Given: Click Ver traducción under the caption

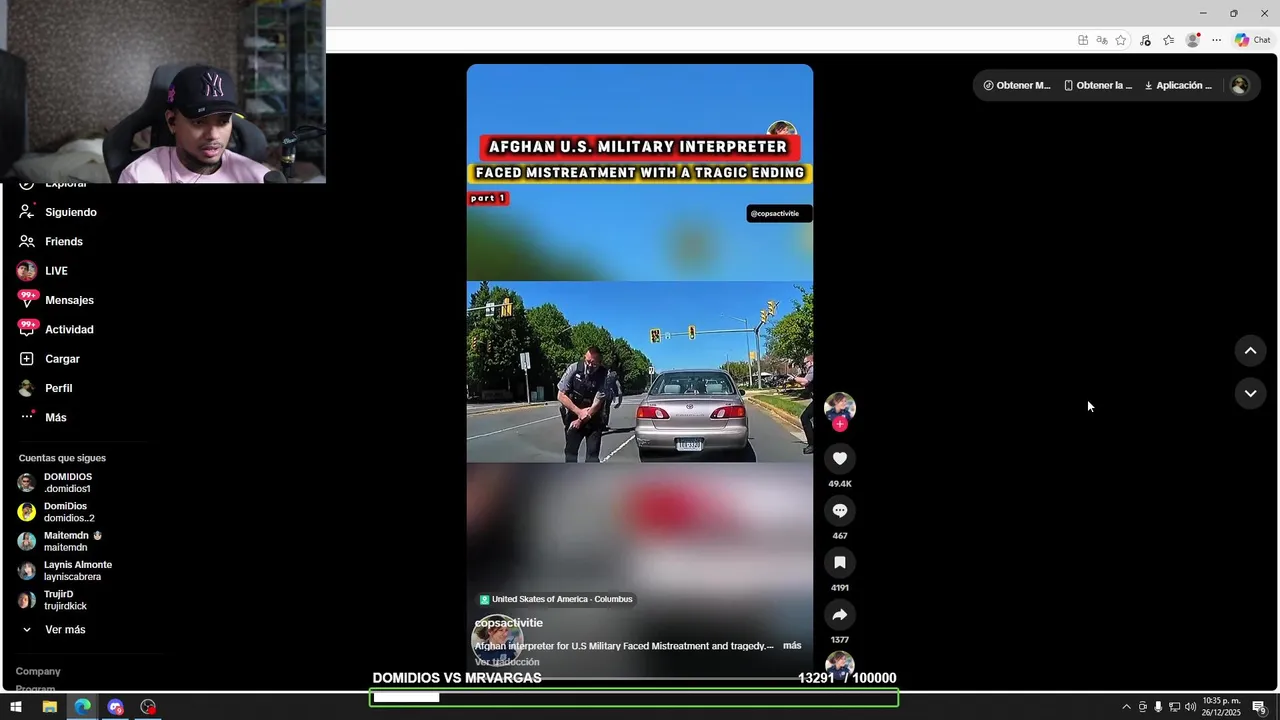Looking at the screenshot, I should point(507,662).
